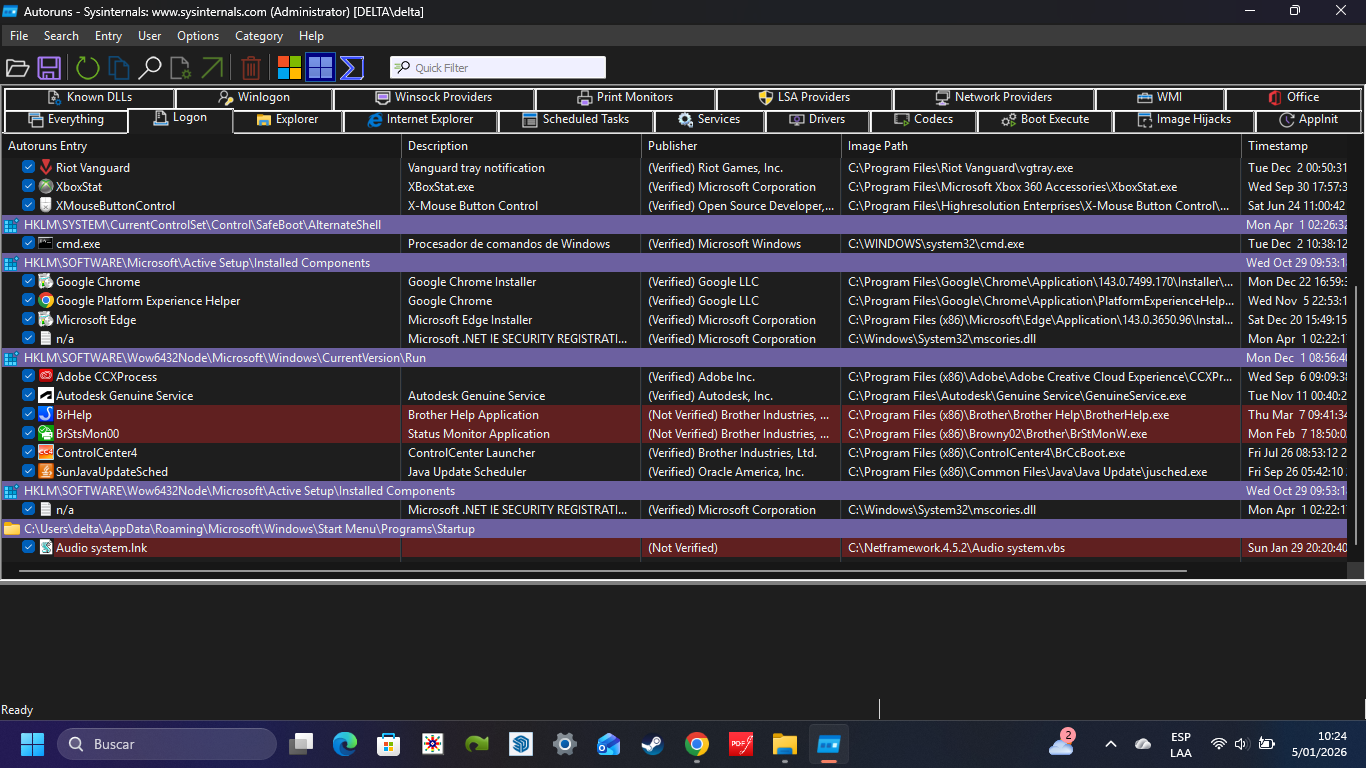Image resolution: width=1366 pixels, height=768 pixels.
Task: Disable the XboxStat autorun entry
Action: (x=29, y=187)
